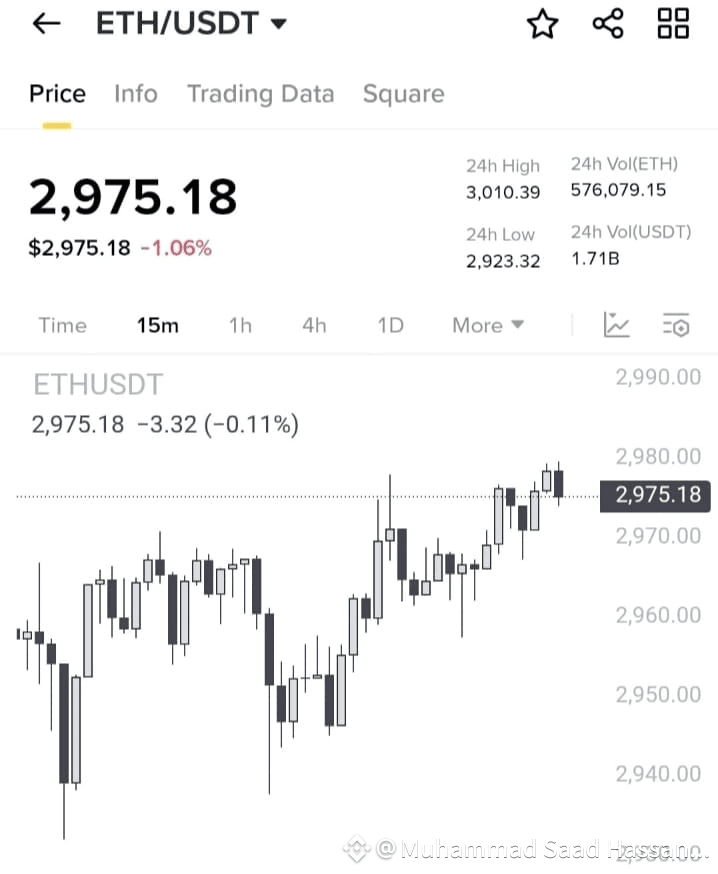Tap the 2,975.18 current price marker
The image size is (718, 874).
(x=655, y=496)
